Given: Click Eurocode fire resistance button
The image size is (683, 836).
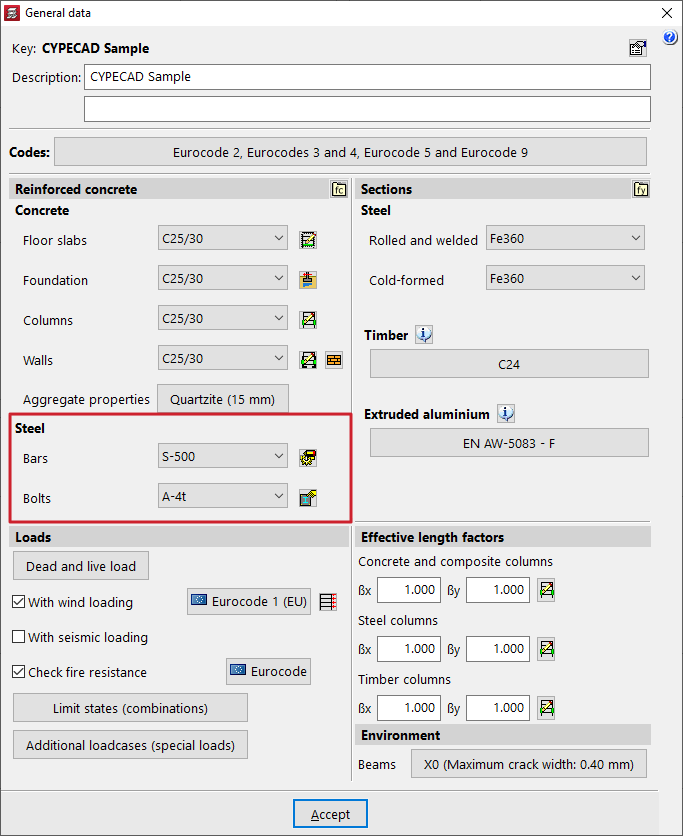Looking at the screenshot, I should pos(269,671).
